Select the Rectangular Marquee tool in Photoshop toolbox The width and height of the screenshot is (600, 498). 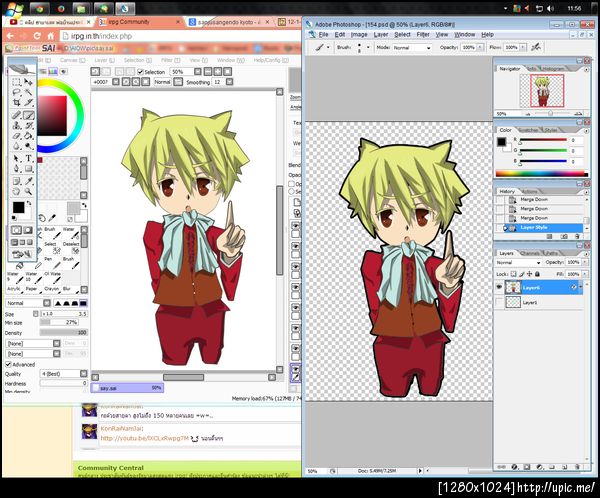[x=16, y=82]
